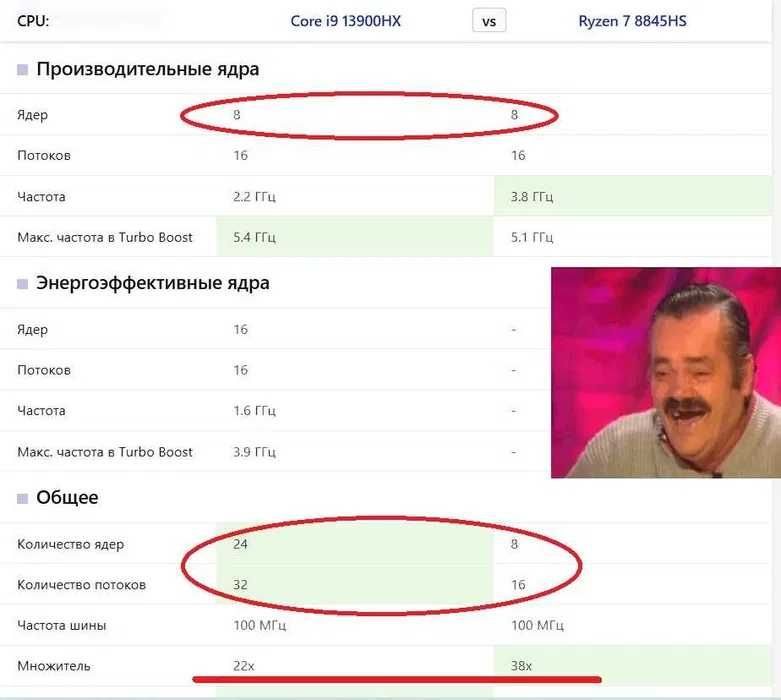Select the Частота шины row label
Image resolution: width=781 pixels, height=700 pixels.
pos(62,625)
